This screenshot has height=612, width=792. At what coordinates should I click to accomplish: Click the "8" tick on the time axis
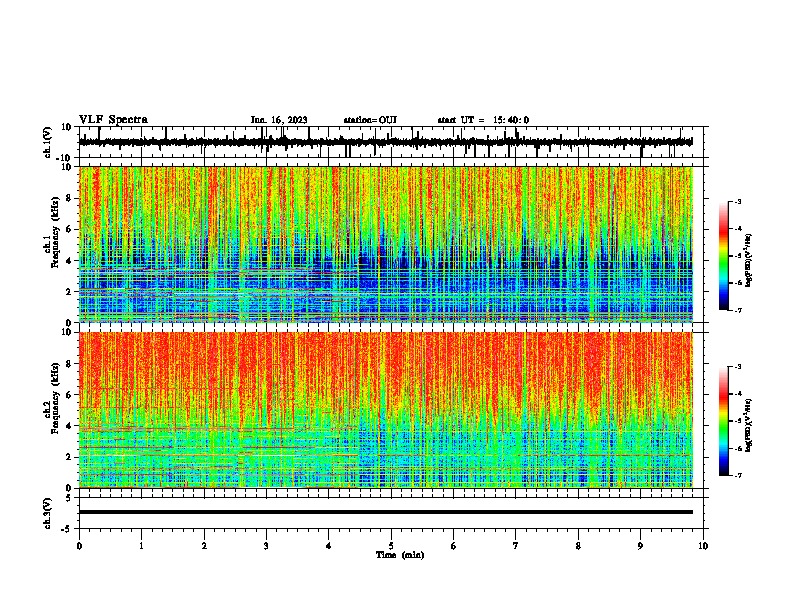tap(578, 546)
